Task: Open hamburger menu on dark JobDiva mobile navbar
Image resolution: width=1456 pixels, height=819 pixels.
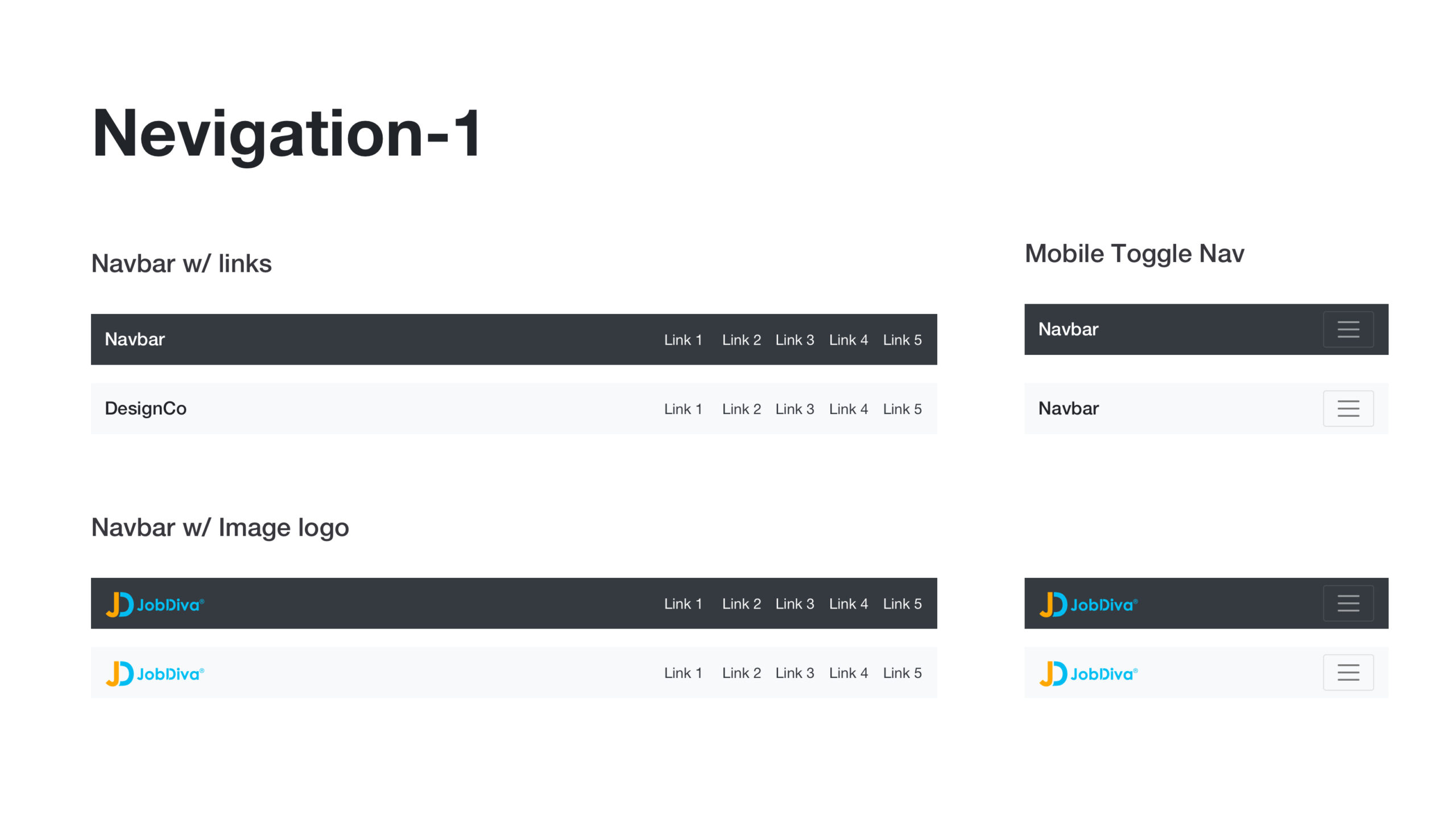Action: (1348, 603)
